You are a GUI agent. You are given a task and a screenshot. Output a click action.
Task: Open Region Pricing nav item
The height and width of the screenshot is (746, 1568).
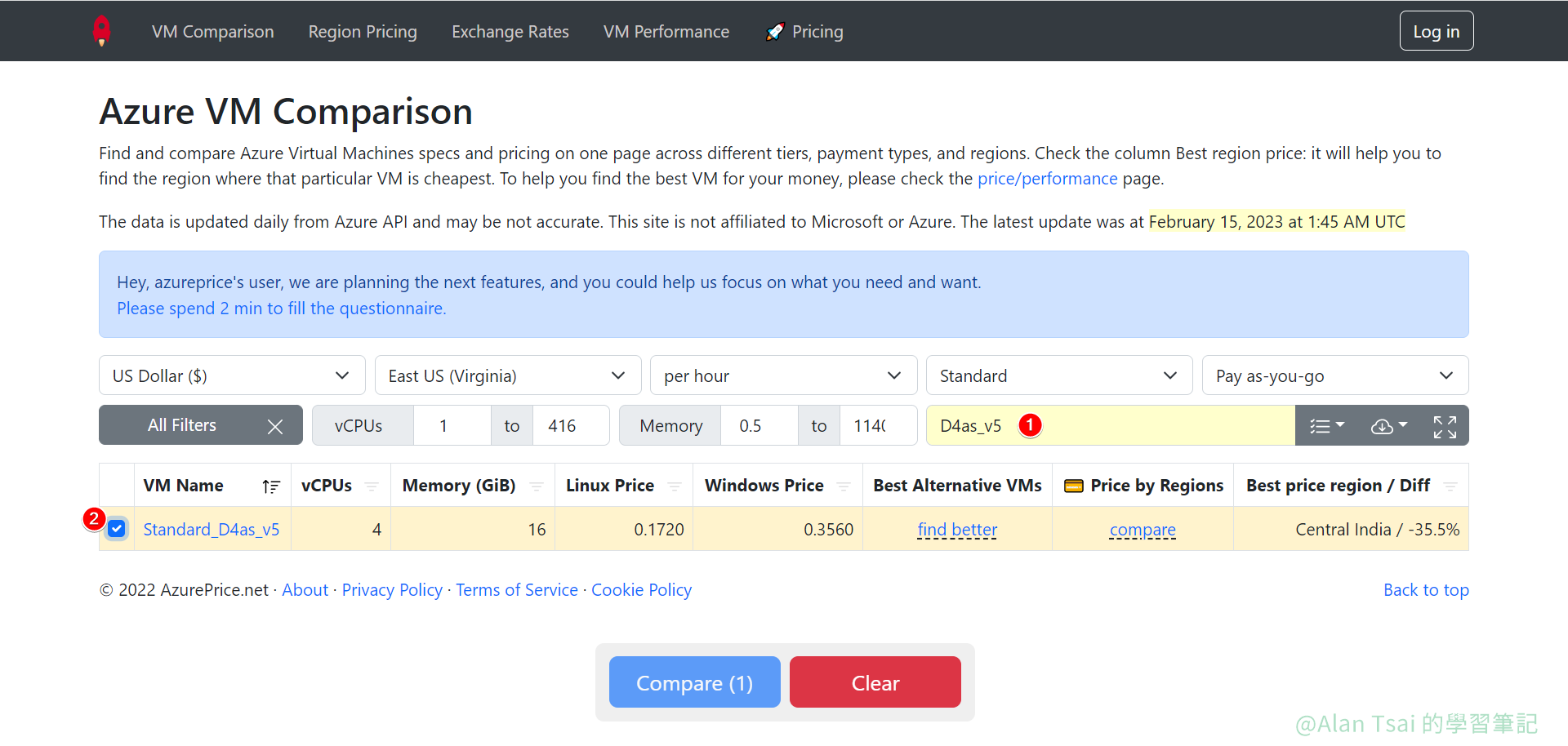pos(363,32)
